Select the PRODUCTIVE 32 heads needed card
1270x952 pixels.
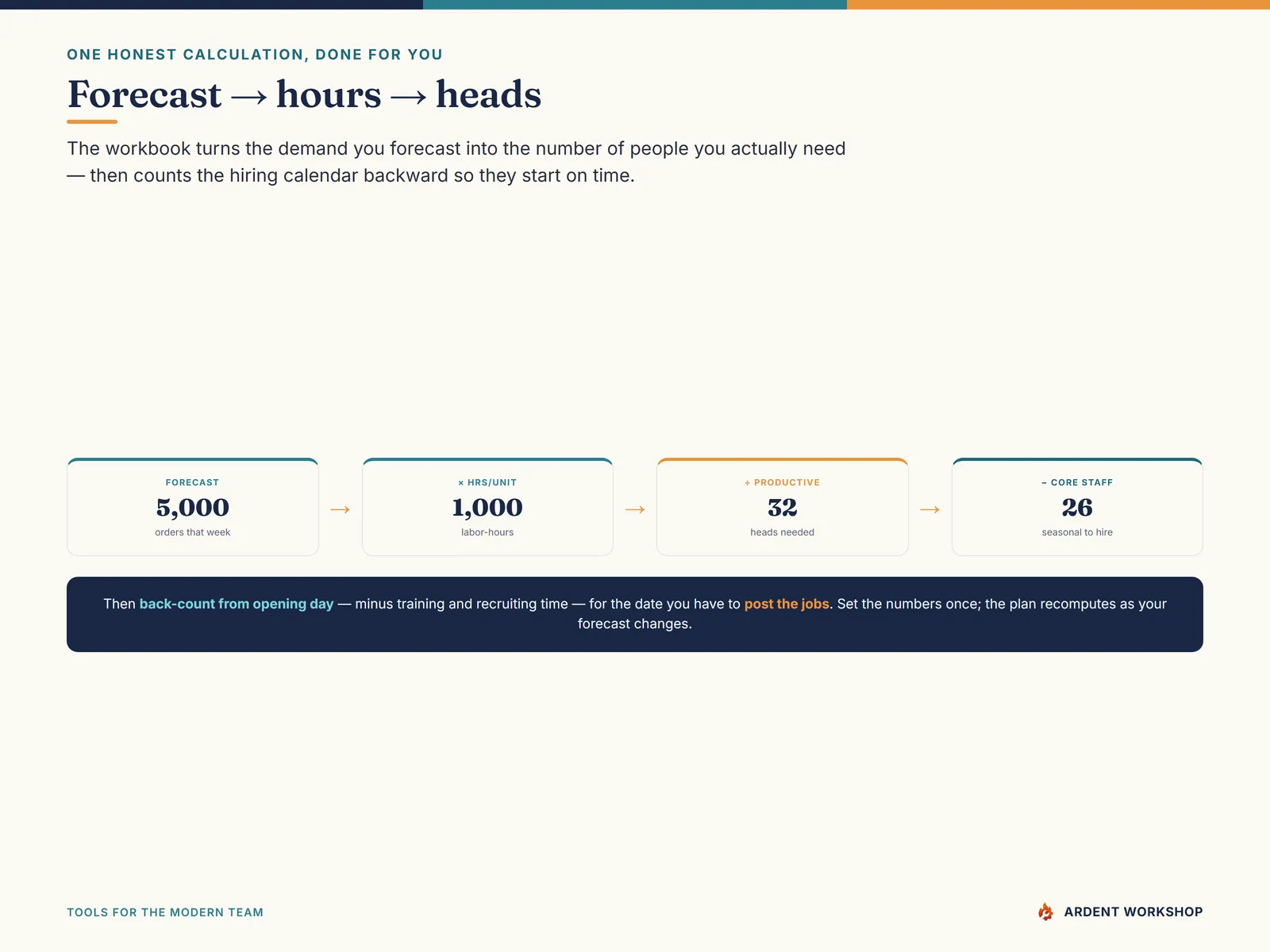click(783, 507)
